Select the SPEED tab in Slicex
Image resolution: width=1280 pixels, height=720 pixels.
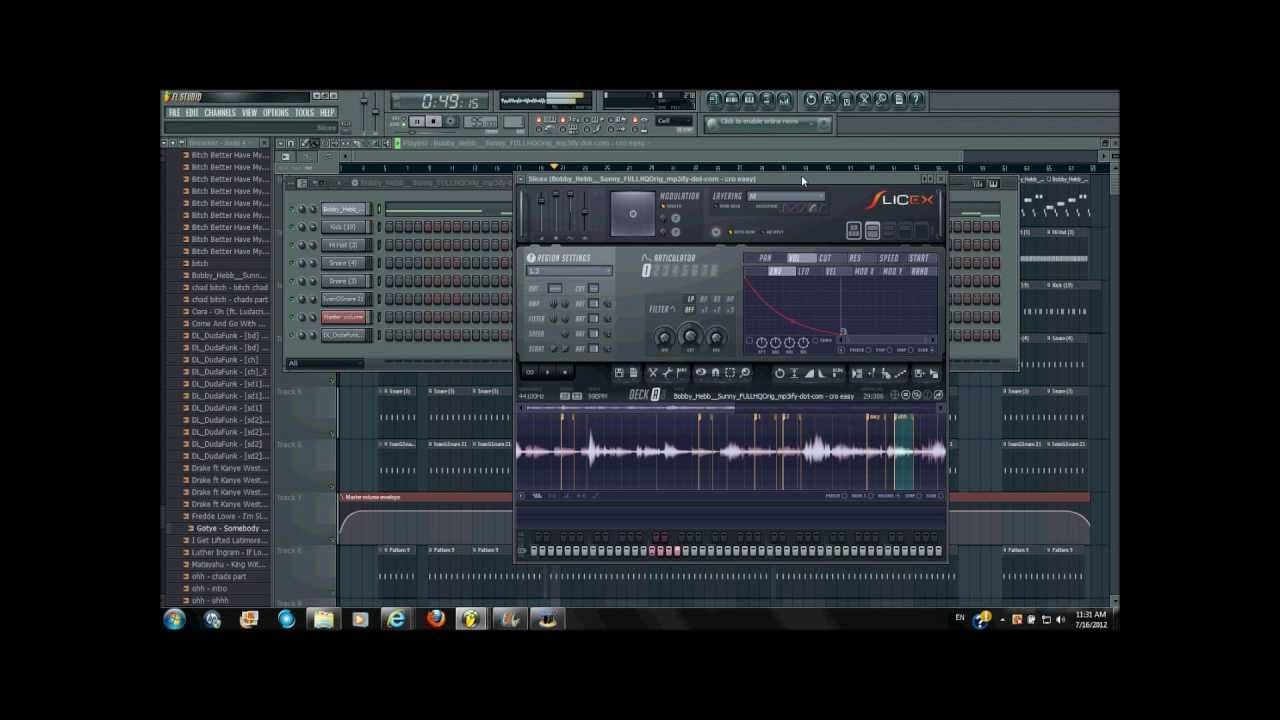(888, 258)
